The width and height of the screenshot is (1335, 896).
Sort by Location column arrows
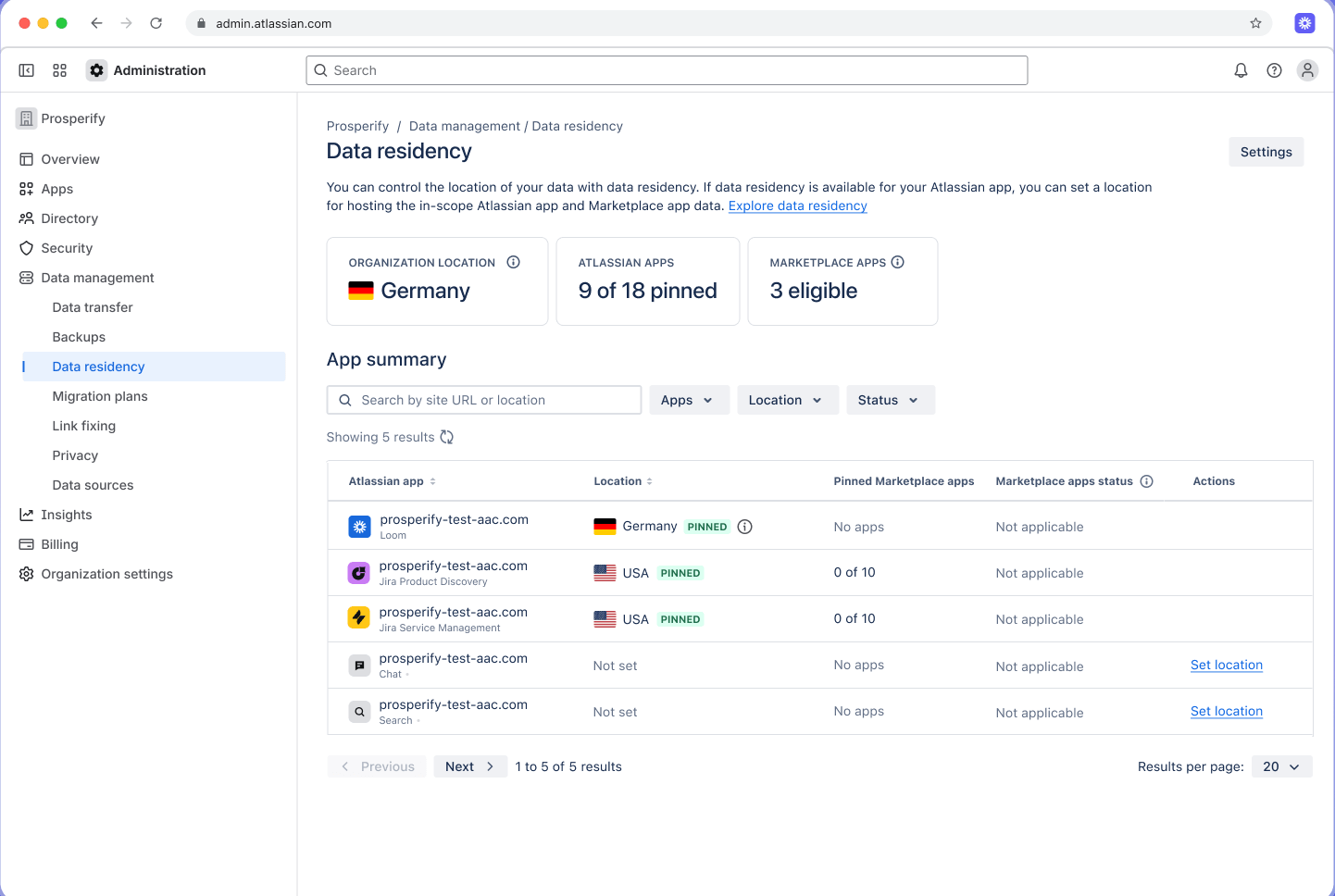[649, 481]
